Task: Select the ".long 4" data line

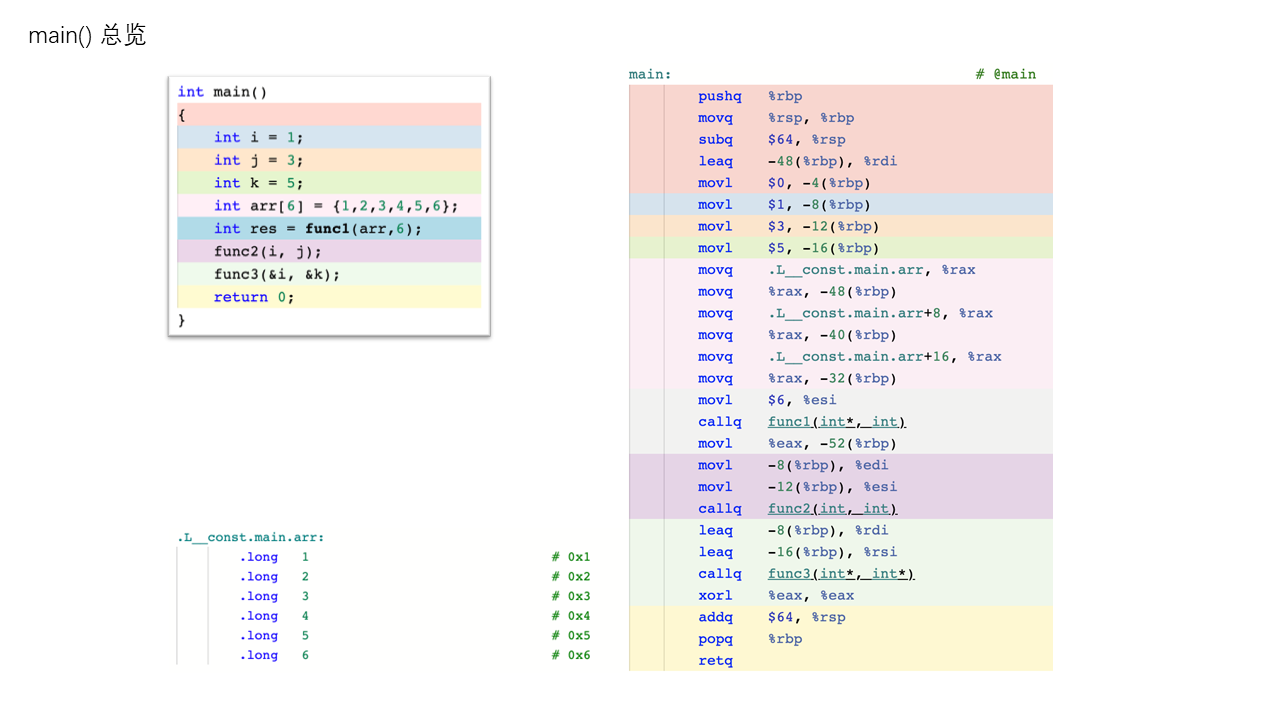Action: tap(274, 616)
